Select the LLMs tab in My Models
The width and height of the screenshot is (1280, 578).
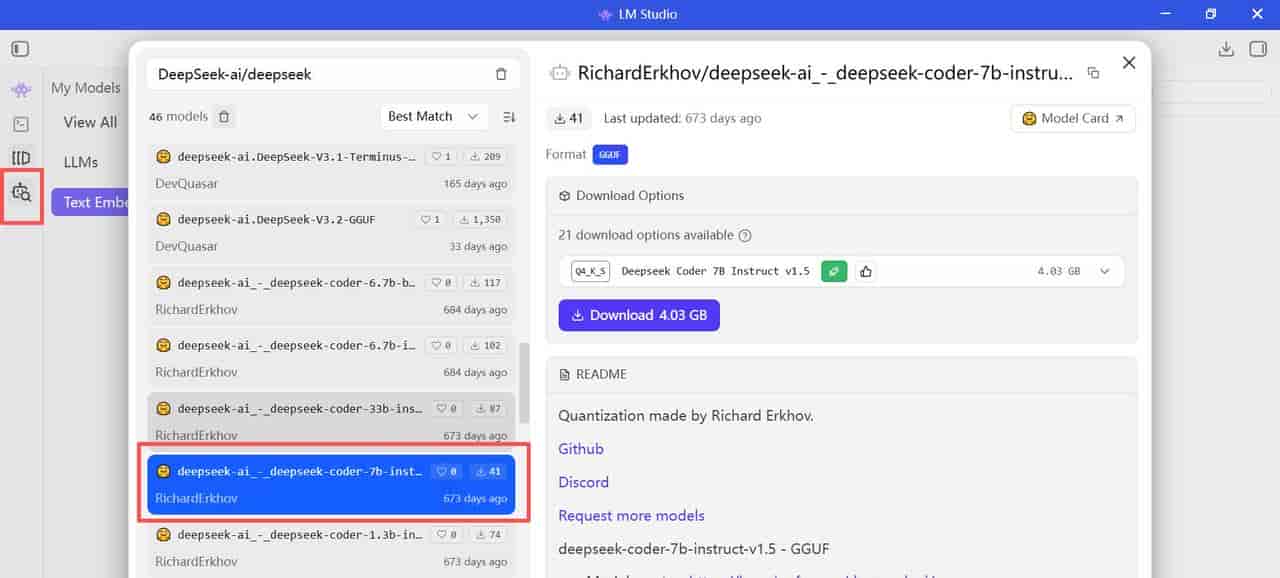[81, 161]
